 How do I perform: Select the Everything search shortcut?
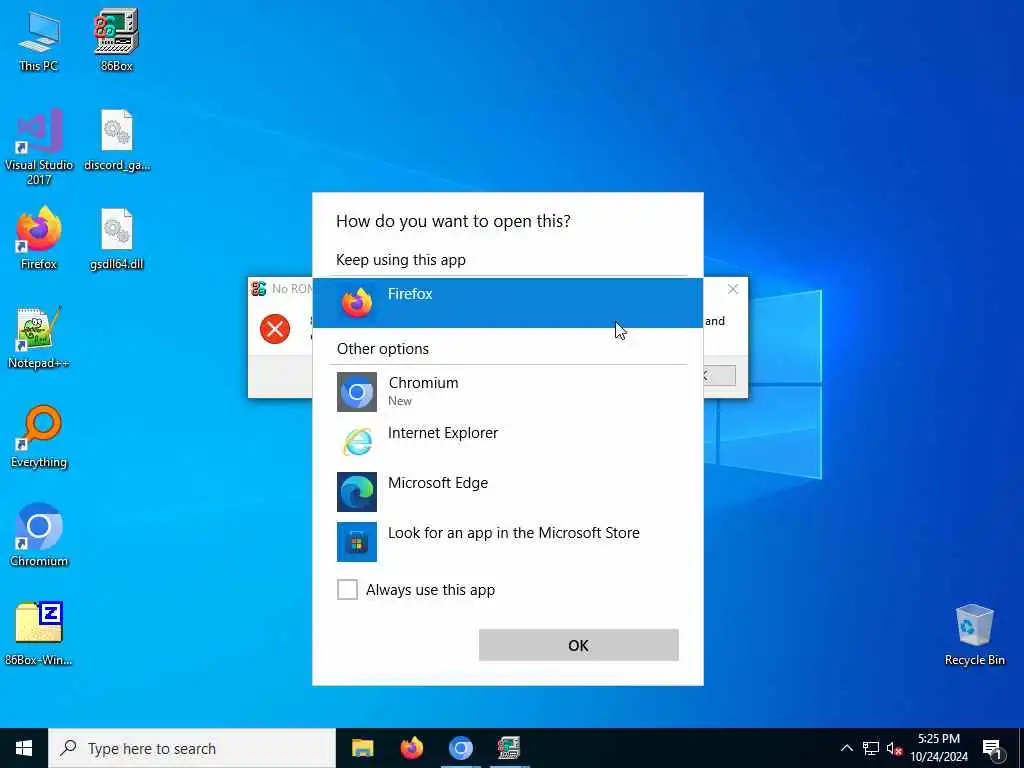click(x=39, y=437)
